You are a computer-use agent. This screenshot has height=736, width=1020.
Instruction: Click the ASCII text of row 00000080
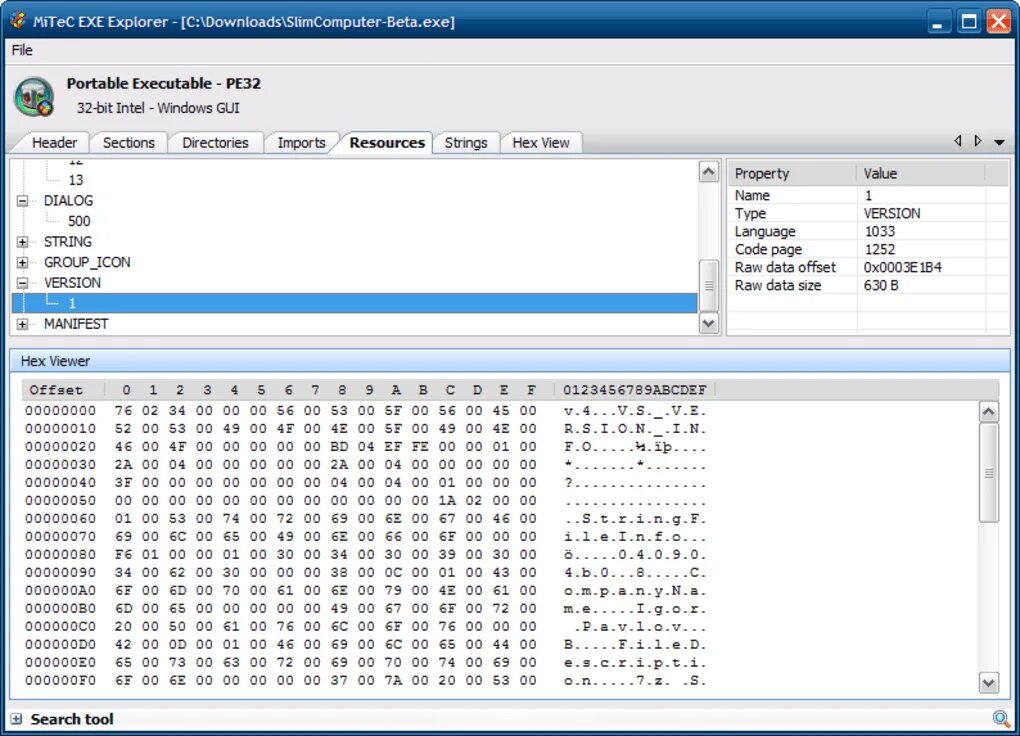(x=635, y=554)
